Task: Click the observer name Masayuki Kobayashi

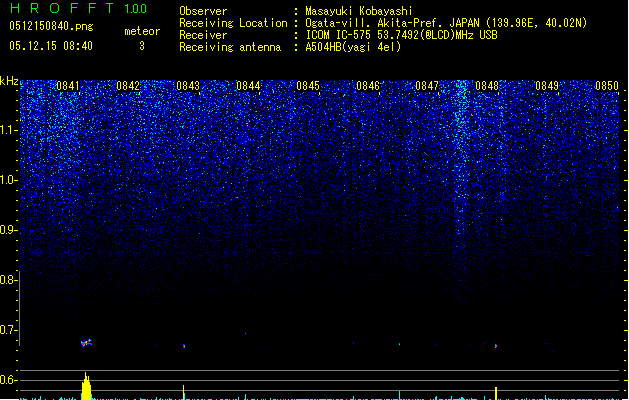Action: pos(359,11)
